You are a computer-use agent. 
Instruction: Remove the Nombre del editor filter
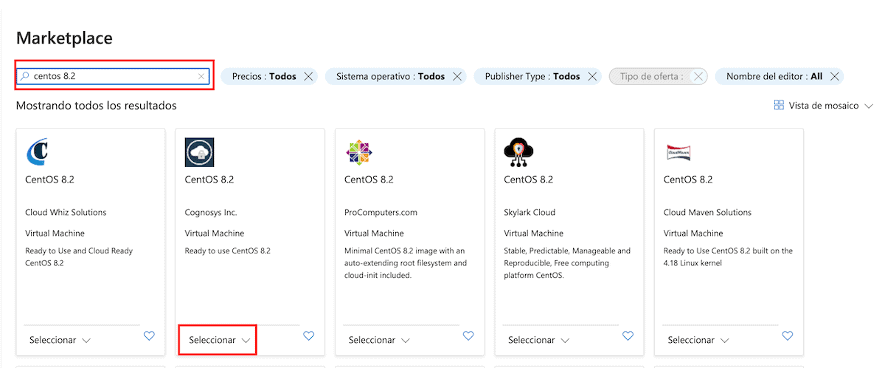(x=834, y=76)
